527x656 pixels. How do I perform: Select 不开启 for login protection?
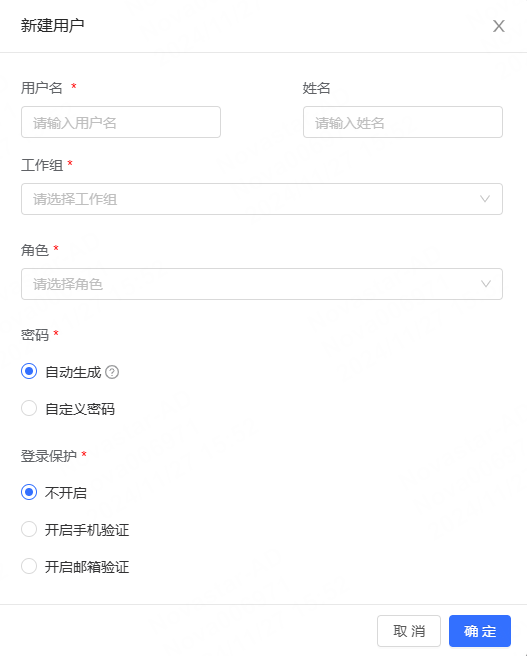[x=29, y=492]
